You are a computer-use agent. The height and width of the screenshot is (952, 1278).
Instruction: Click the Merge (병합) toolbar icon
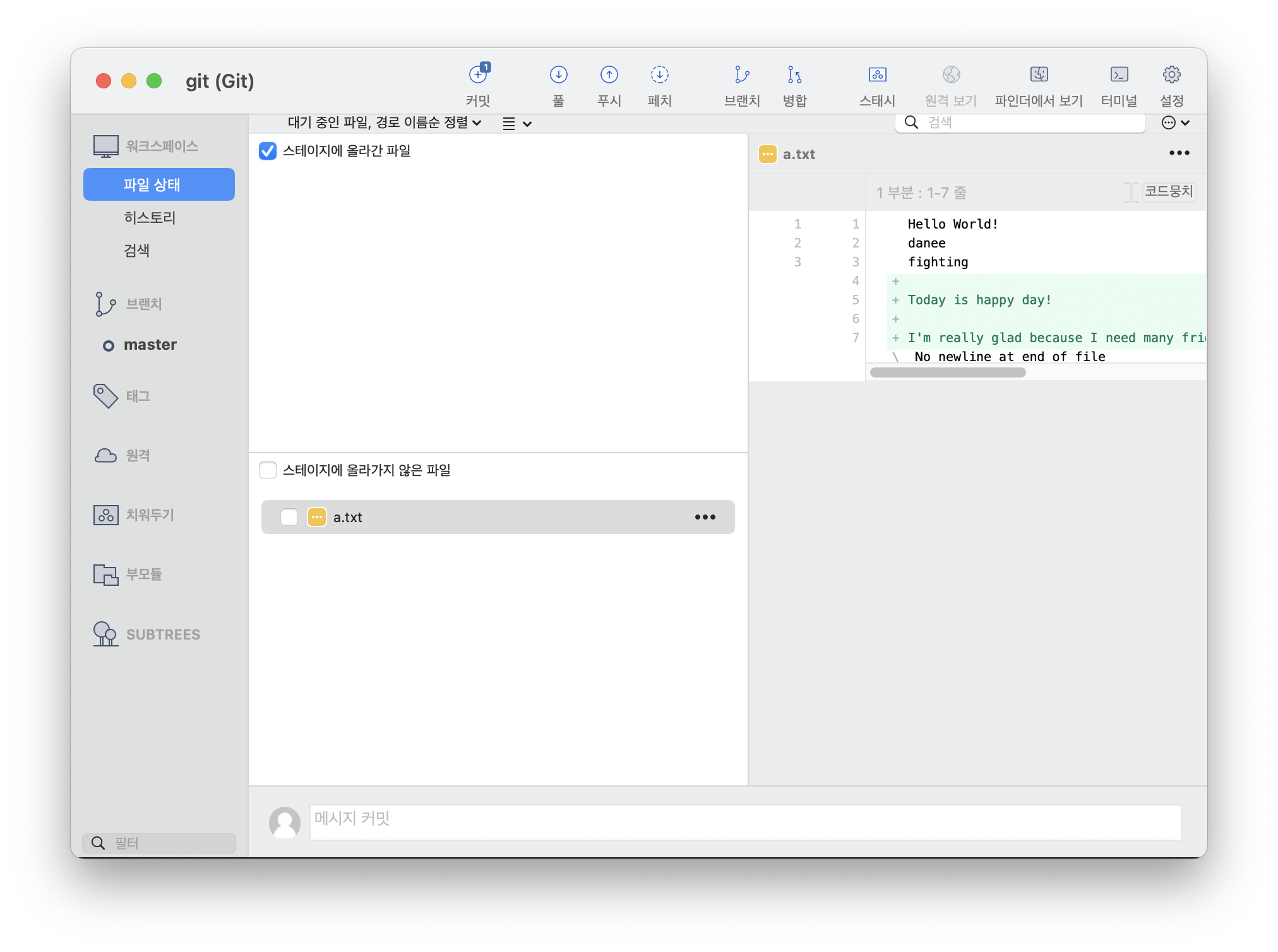click(794, 75)
